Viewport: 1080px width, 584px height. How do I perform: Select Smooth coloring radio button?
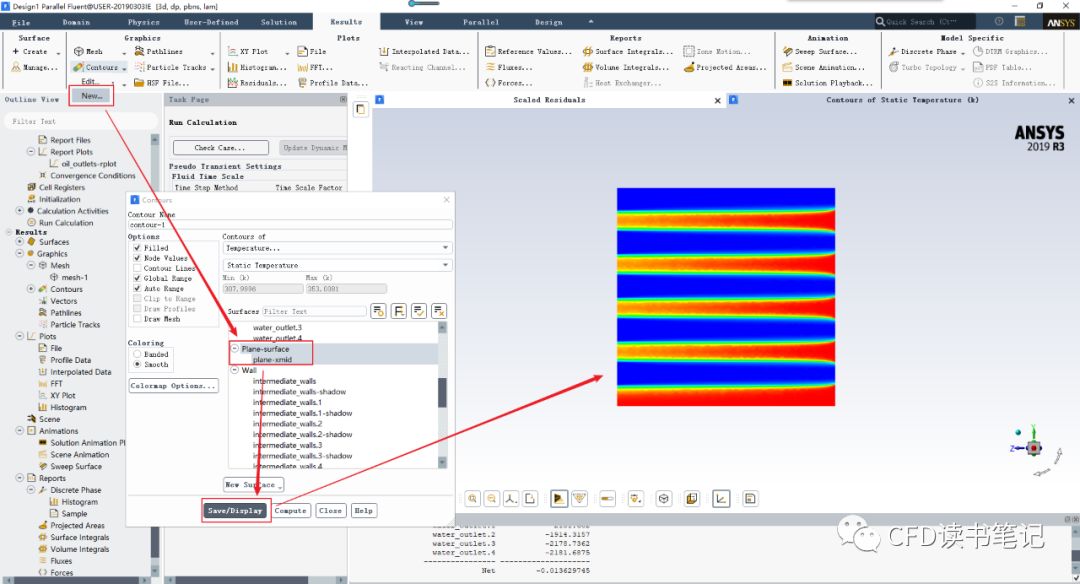tap(138, 364)
